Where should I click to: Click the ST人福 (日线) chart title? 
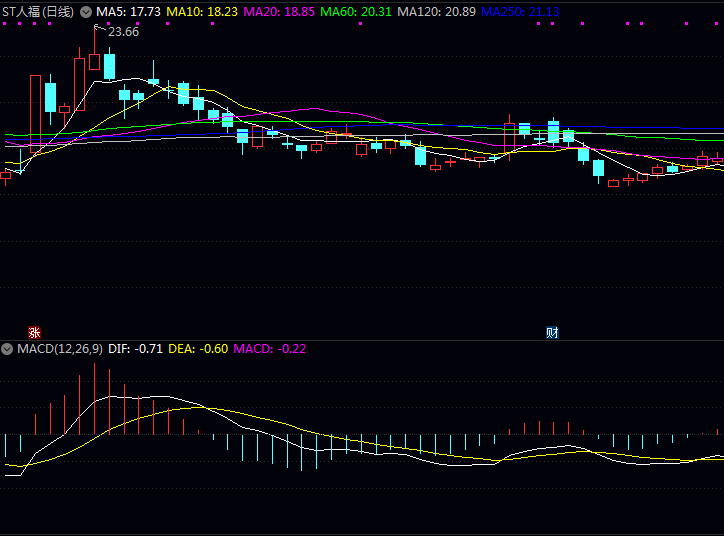point(38,12)
